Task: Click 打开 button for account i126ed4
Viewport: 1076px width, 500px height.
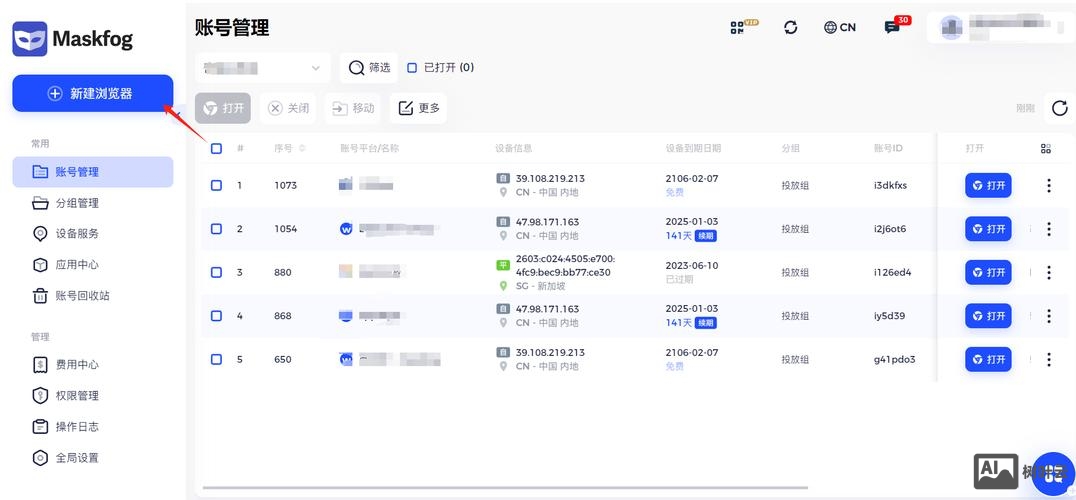Action: 988,272
